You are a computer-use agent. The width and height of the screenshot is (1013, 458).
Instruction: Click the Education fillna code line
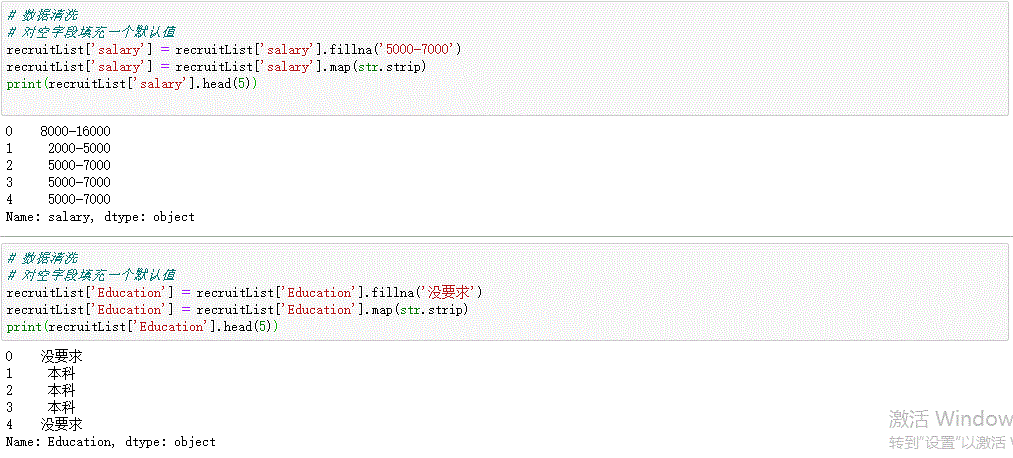[x=244, y=292]
